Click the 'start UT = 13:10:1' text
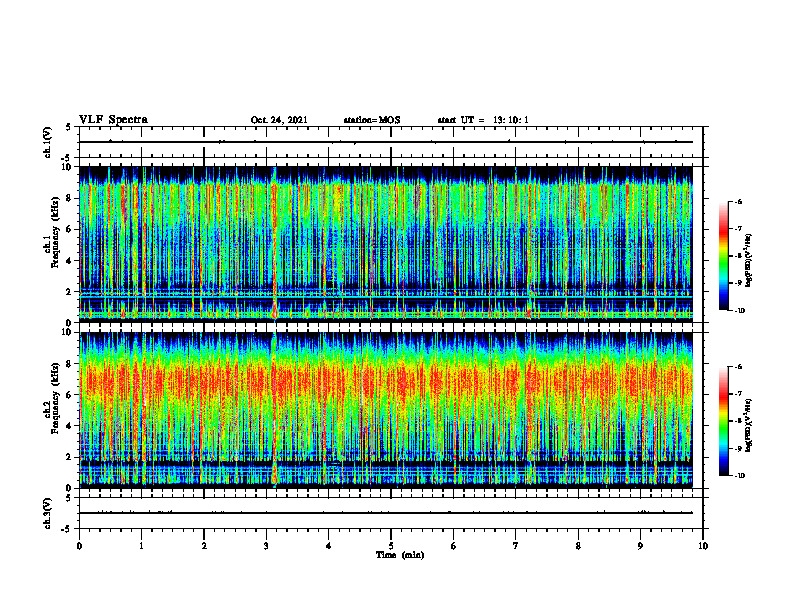This screenshot has width=792, height=612. coord(483,120)
